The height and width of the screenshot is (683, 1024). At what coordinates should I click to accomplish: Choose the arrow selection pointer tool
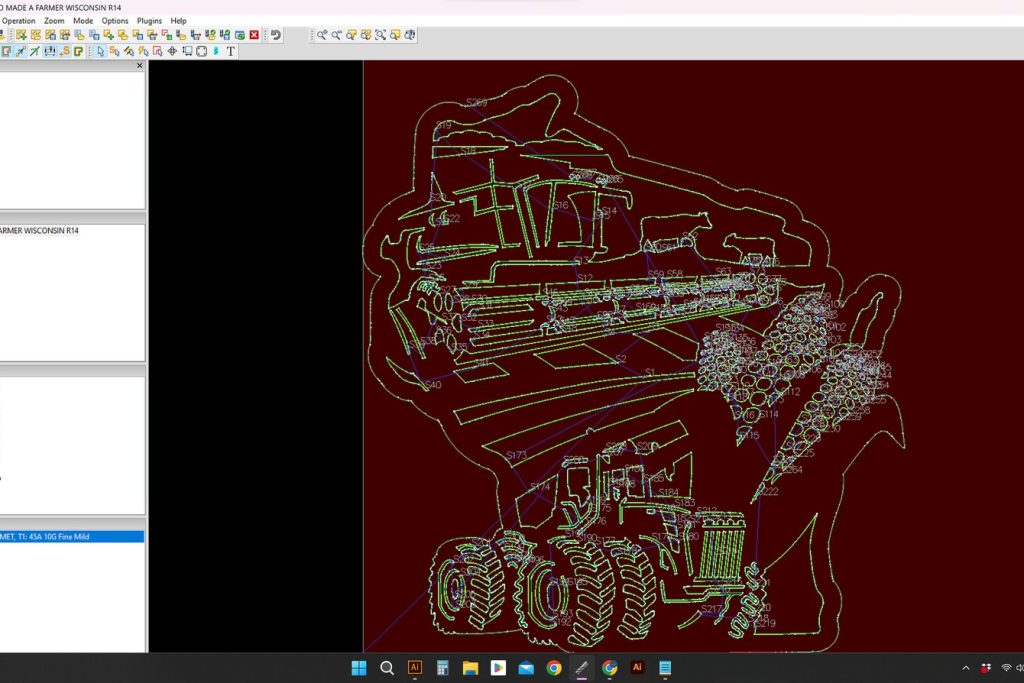click(101, 51)
